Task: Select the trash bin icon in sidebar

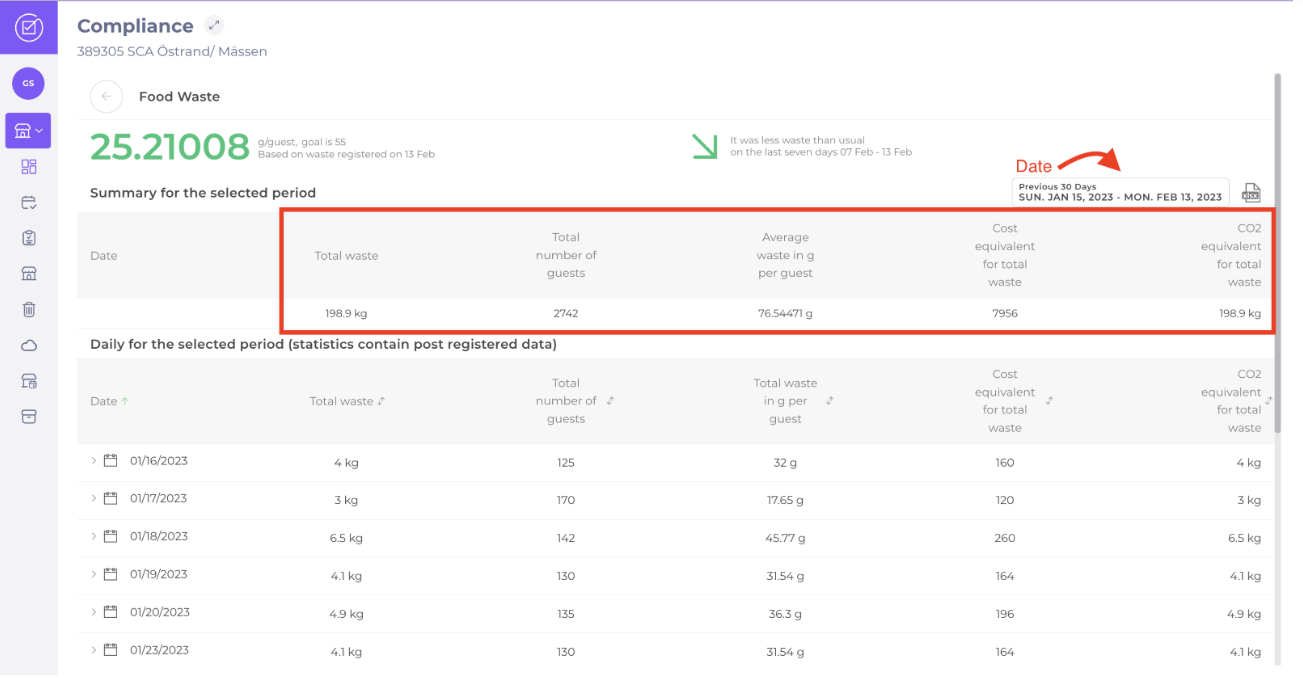Action: 28,309
